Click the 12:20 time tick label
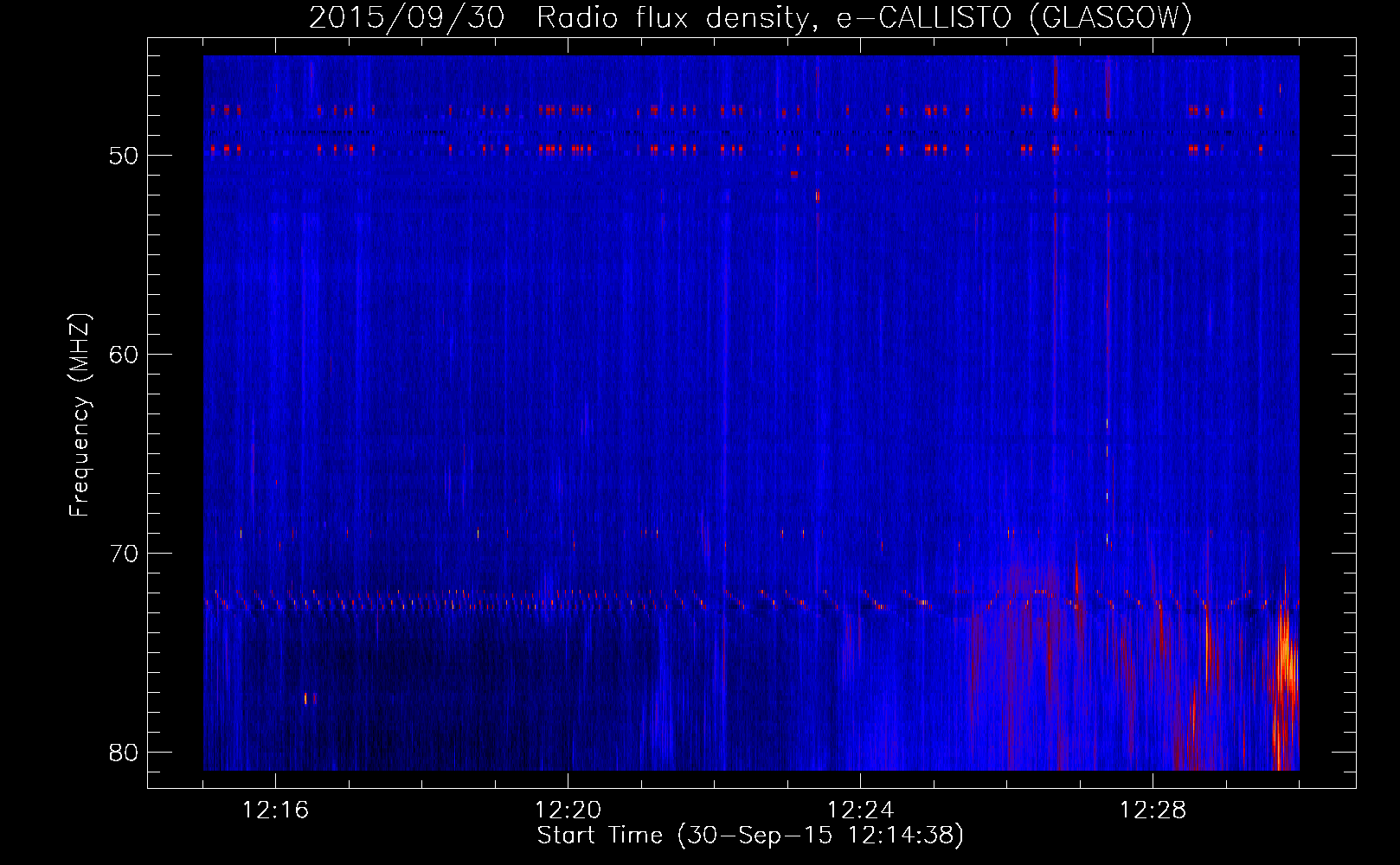Screen dimensions: 1400x865 [568, 811]
